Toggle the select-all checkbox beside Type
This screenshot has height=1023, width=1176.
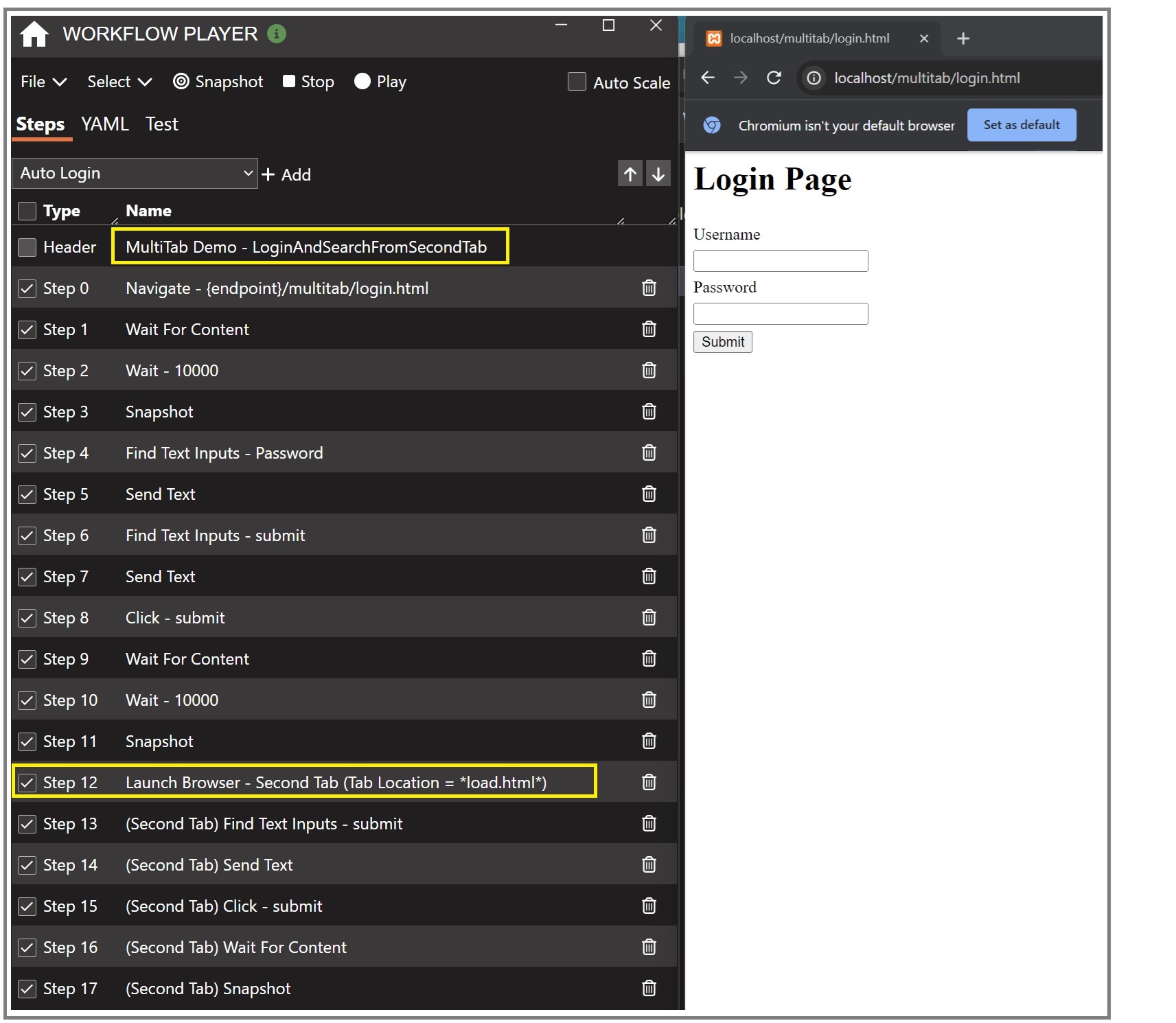[x=27, y=211]
